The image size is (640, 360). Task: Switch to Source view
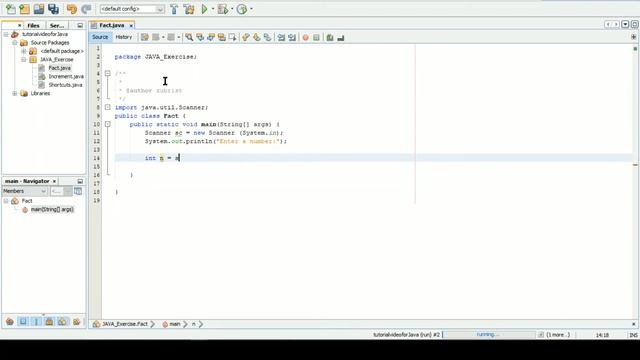(x=100, y=37)
